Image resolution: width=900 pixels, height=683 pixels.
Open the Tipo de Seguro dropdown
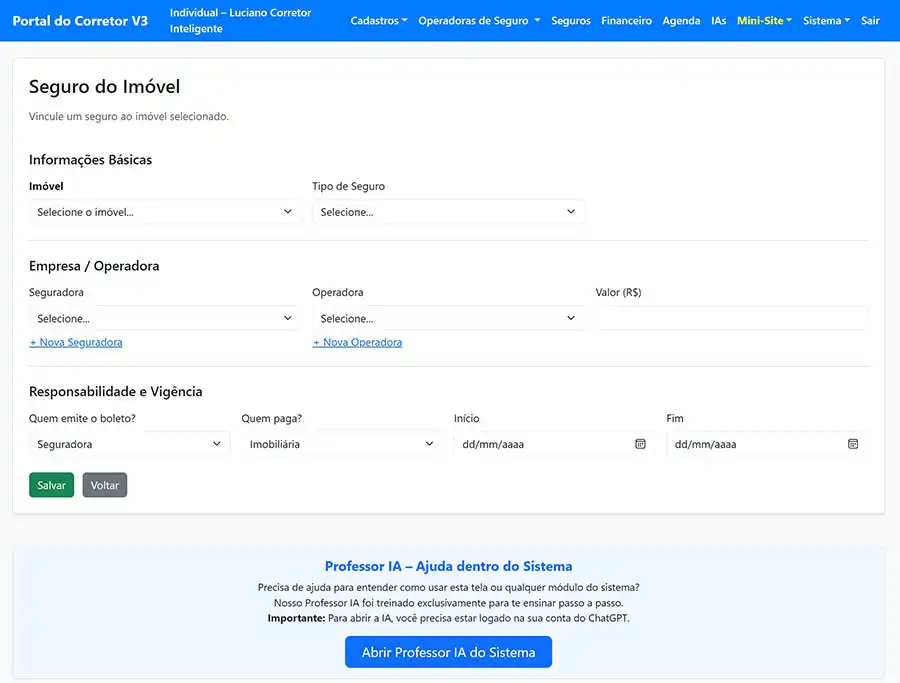coord(447,211)
